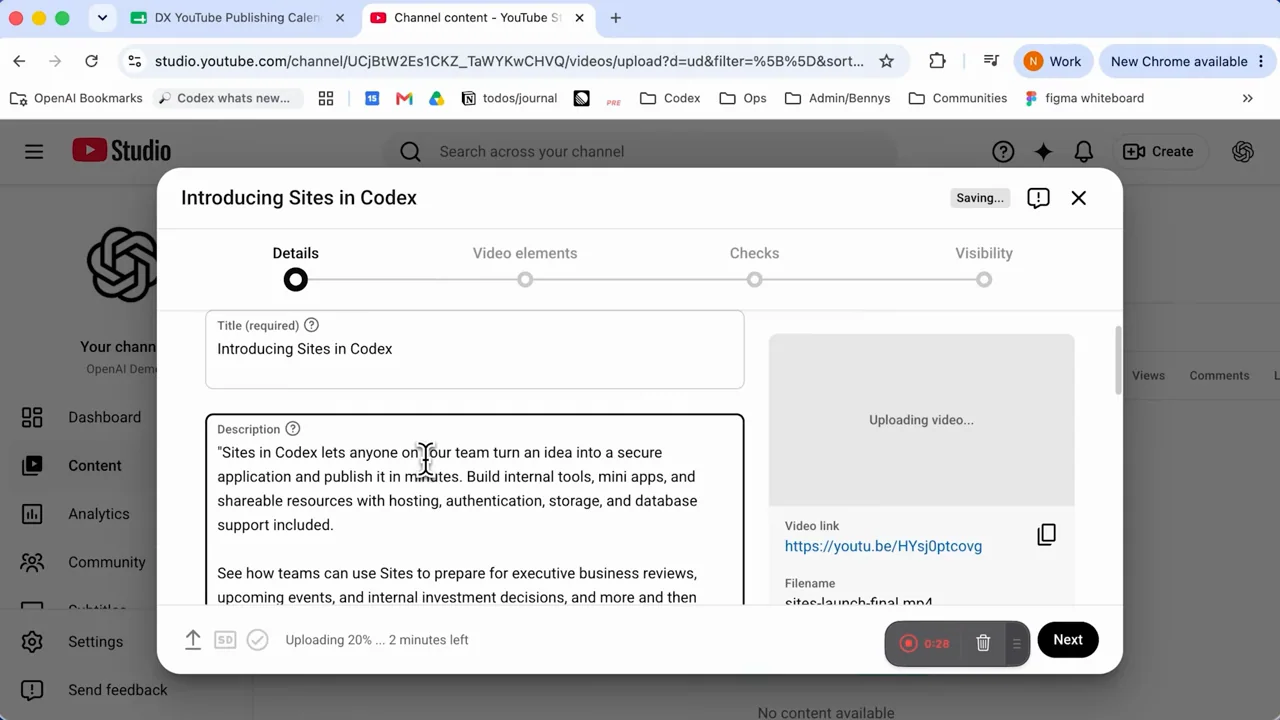The width and height of the screenshot is (1280, 720).
Task: Open the Help question mark icon in Studio header
Action: 1003,152
